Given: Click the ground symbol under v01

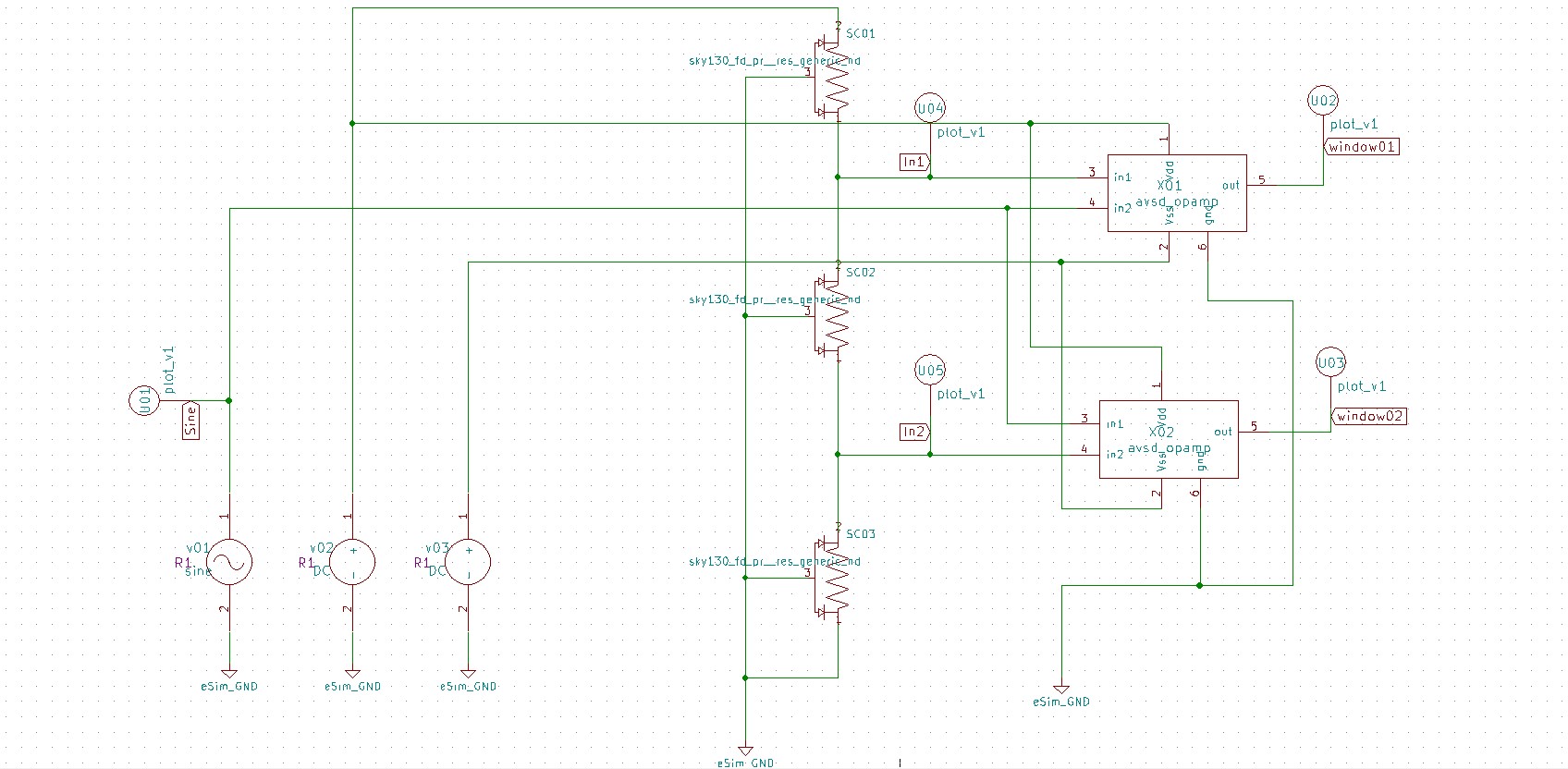Looking at the screenshot, I should 229,674.
